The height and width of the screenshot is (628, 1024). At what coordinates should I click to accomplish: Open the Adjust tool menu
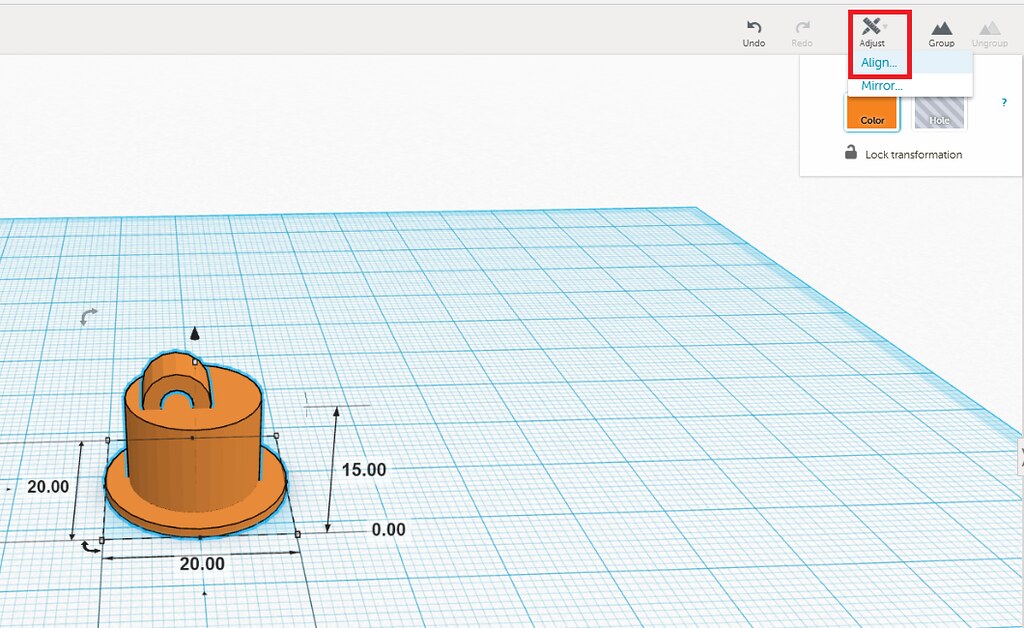(x=872, y=33)
